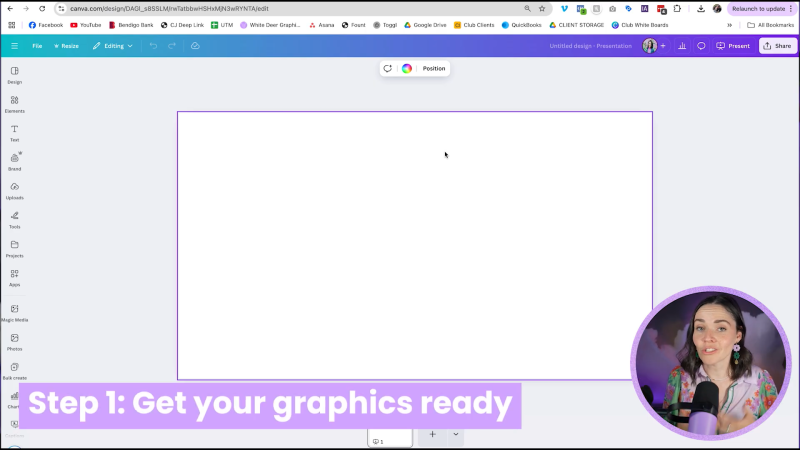
Task: Click the Present button
Action: (733, 46)
